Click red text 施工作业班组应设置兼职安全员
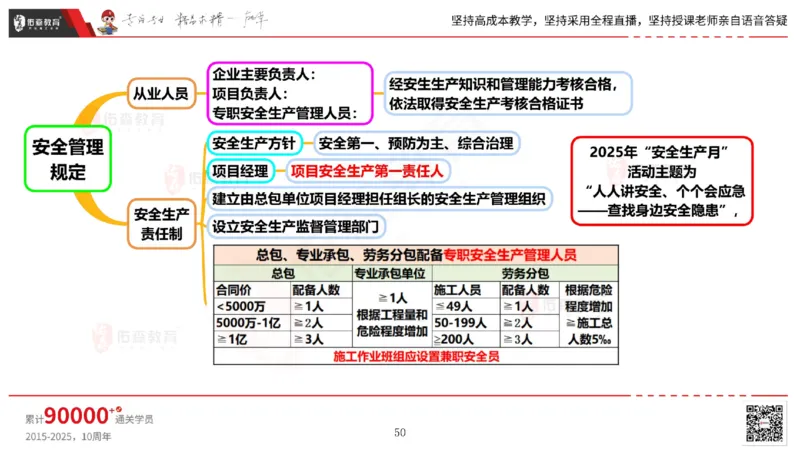This screenshot has width=800, height=450. (x=416, y=356)
